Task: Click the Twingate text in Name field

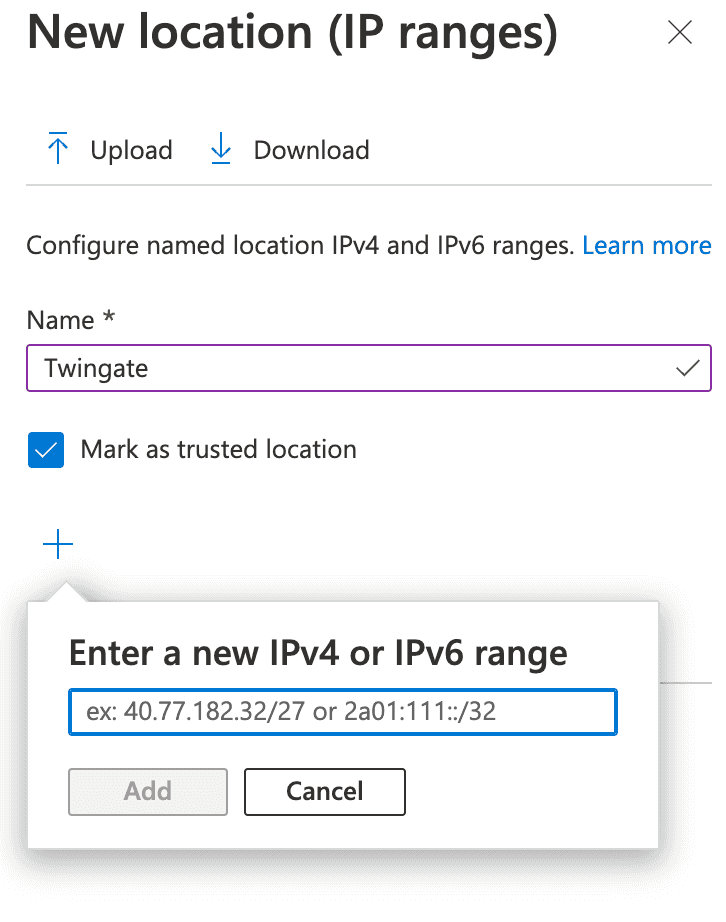Action: (96, 368)
